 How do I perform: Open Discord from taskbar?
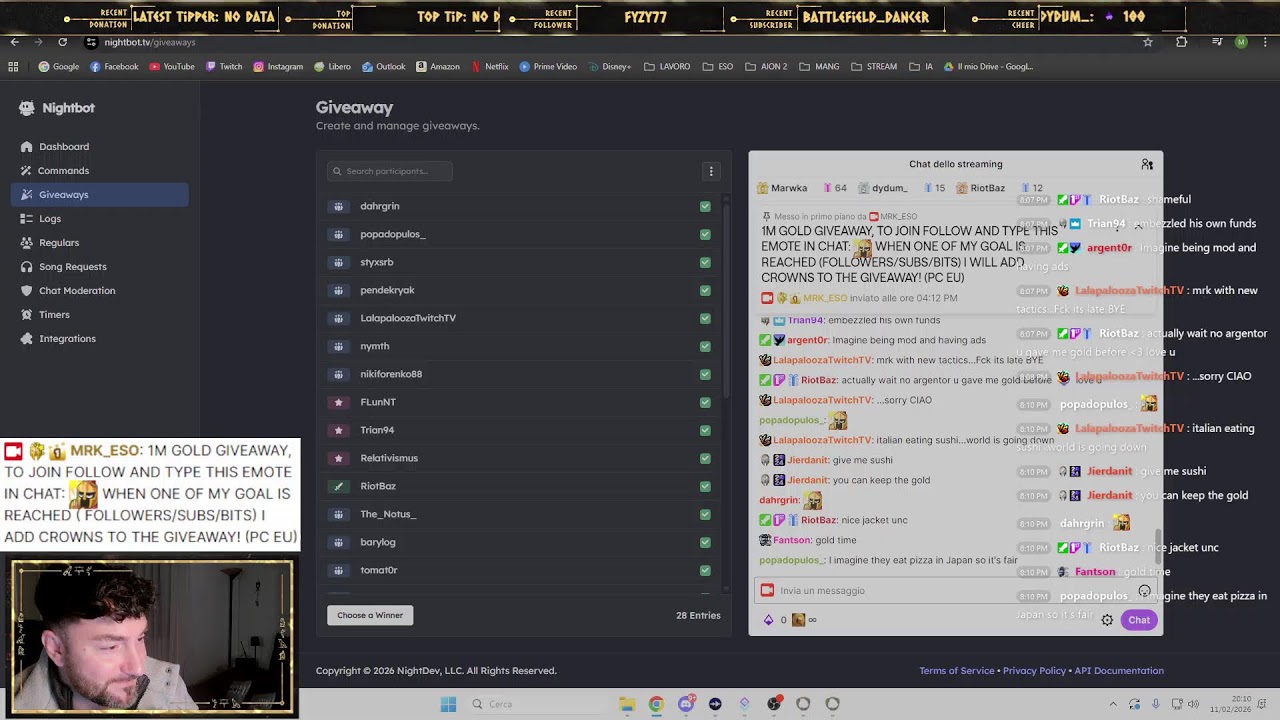(x=686, y=704)
